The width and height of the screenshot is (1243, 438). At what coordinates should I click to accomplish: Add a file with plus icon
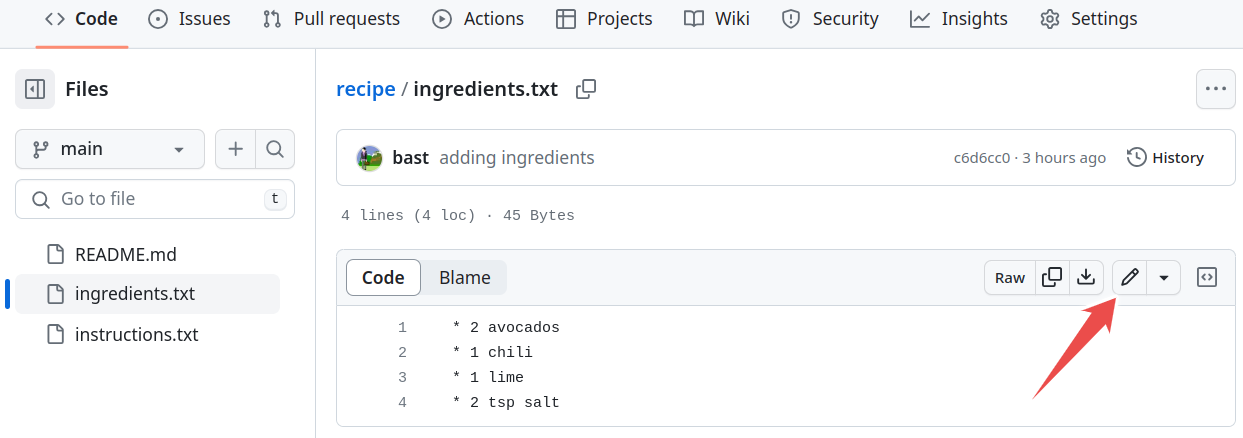click(x=236, y=149)
